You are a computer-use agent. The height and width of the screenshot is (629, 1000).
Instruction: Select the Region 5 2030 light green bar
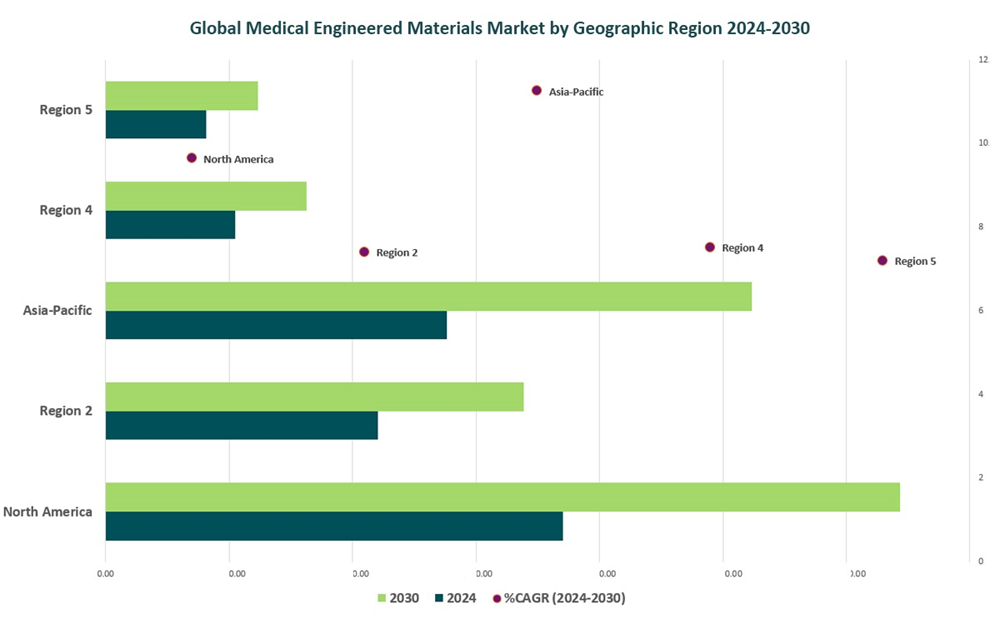pyautogui.click(x=181, y=95)
